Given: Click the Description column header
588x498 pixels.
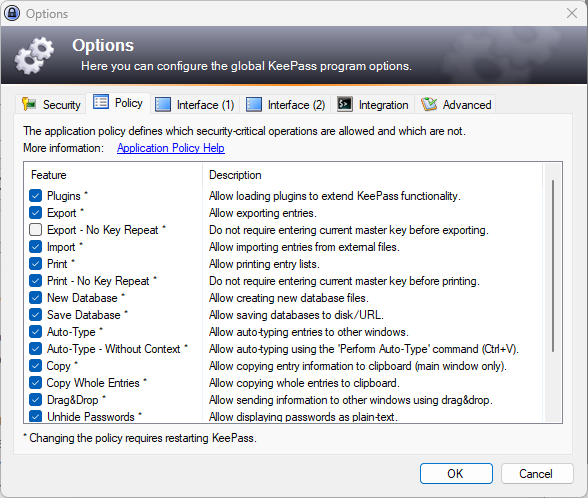Looking at the screenshot, I should [373, 175].
